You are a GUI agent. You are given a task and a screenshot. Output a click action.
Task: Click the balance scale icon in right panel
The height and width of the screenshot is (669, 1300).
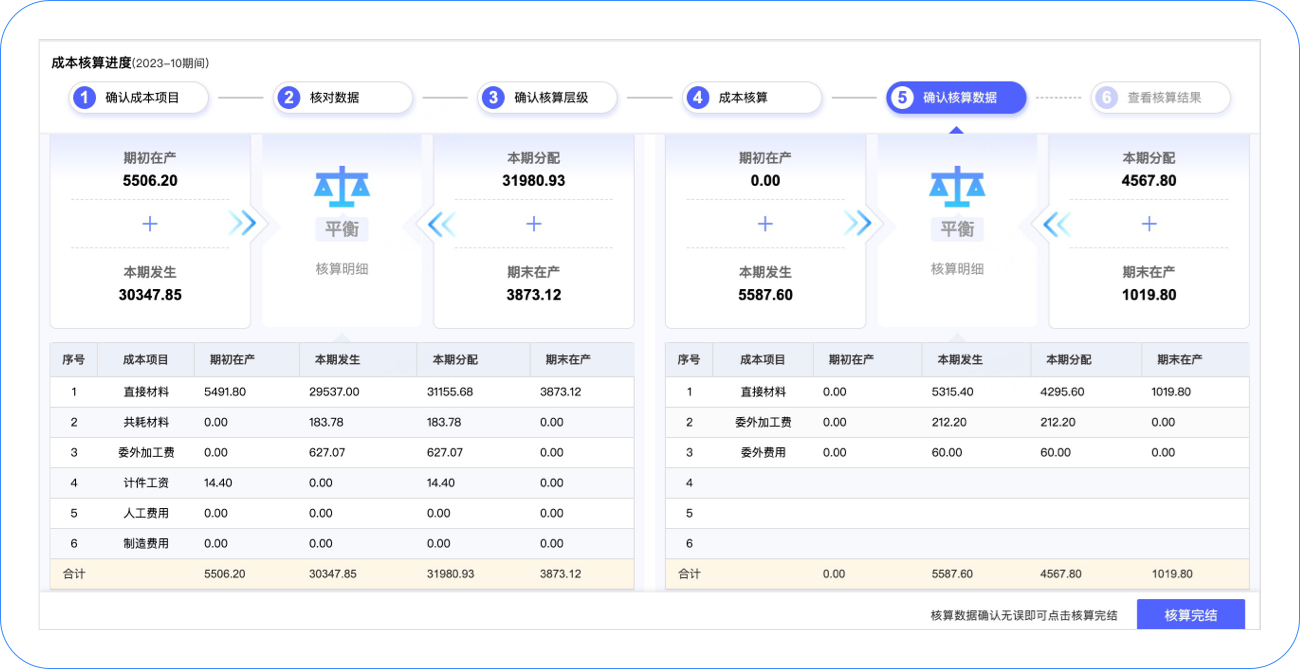(957, 185)
